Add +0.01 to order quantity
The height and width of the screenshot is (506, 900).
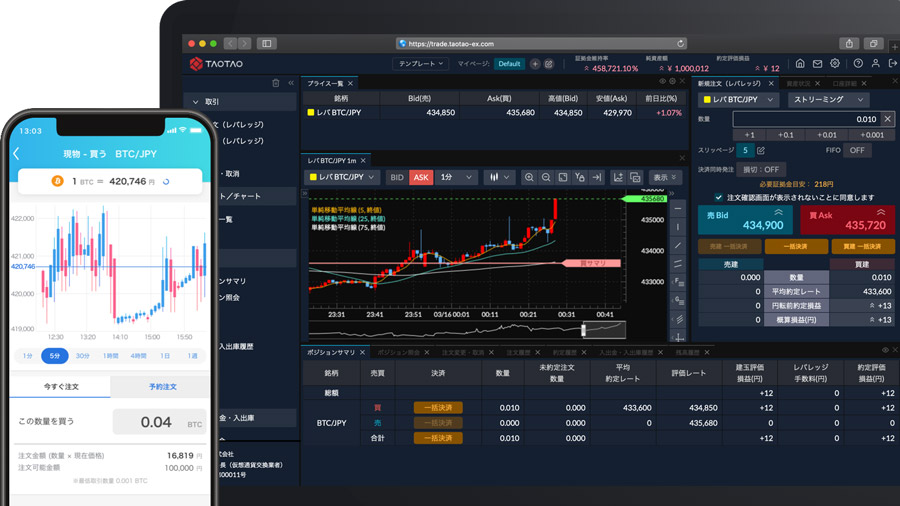[827, 135]
